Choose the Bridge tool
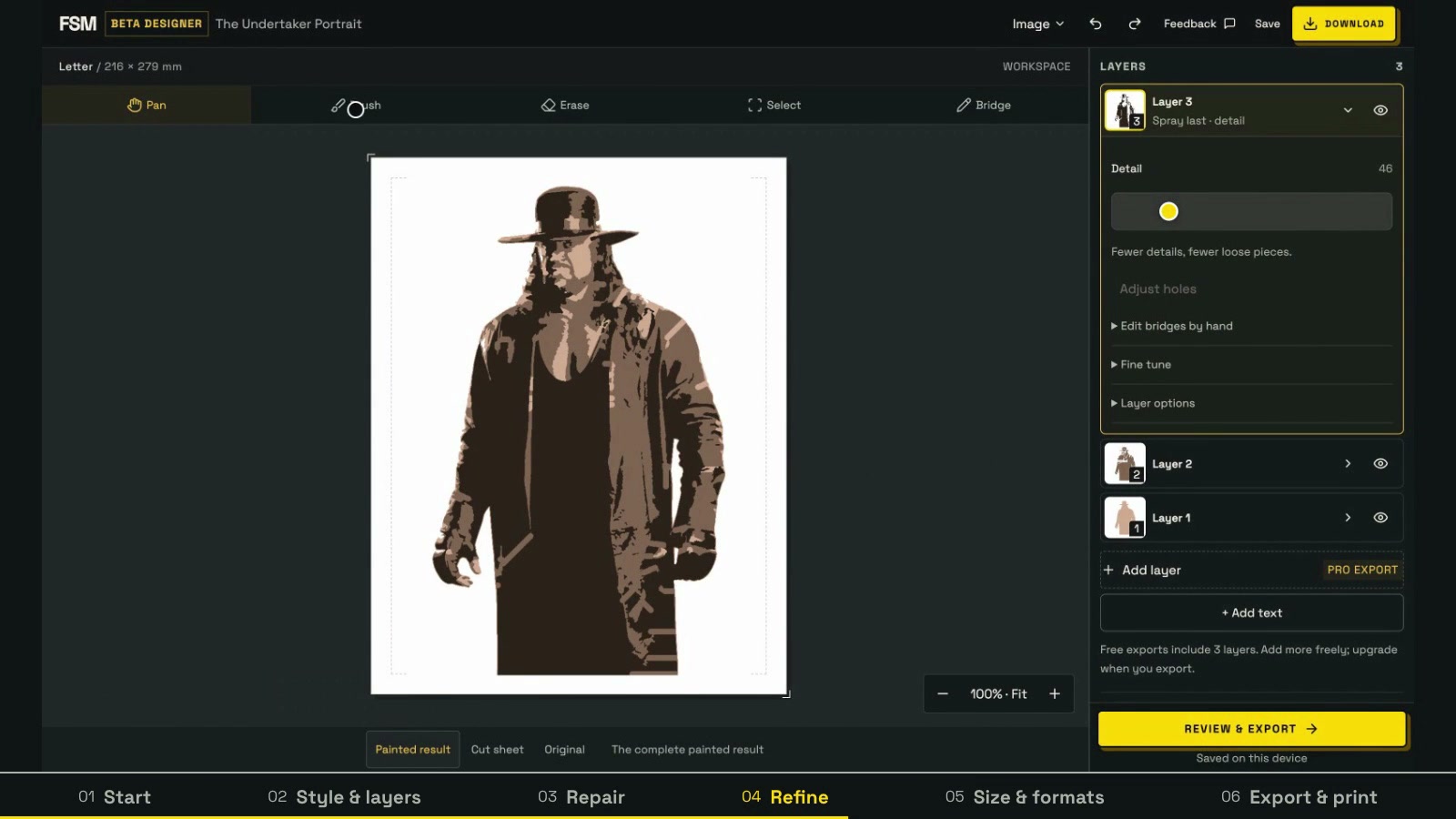The height and width of the screenshot is (819, 1456). pos(984,105)
